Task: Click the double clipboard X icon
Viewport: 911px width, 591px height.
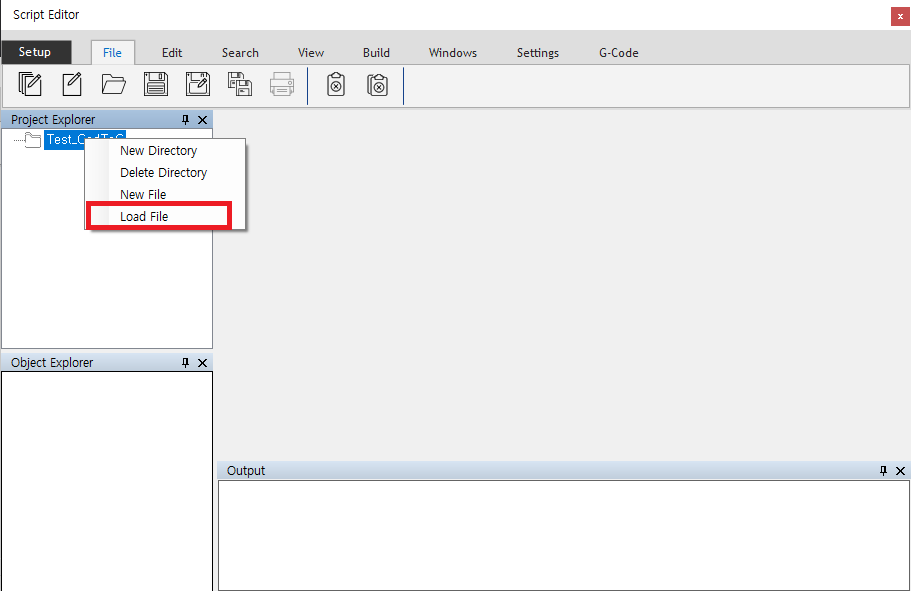Action: click(377, 85)
